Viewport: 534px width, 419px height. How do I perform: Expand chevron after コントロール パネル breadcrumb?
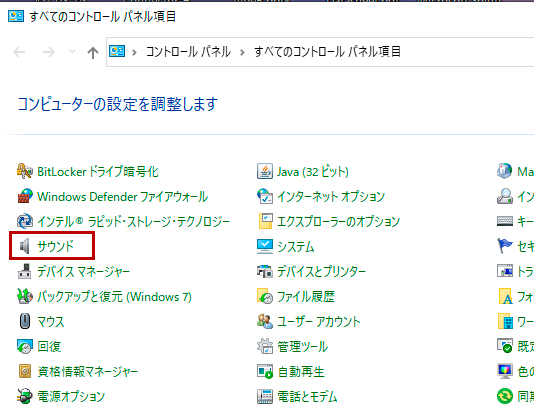click(242, 52)
